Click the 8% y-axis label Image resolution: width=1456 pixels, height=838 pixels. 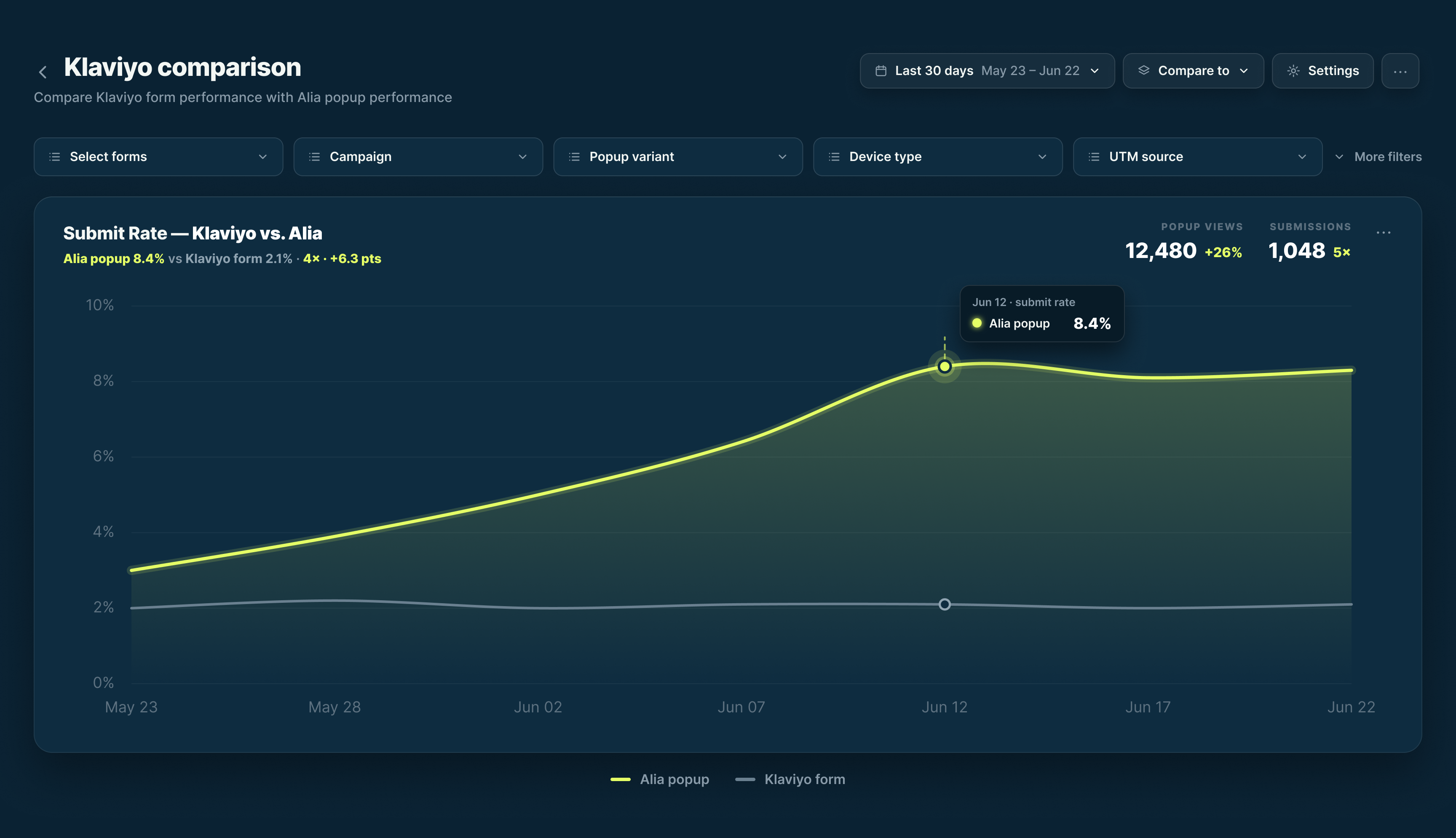(104, 381)
